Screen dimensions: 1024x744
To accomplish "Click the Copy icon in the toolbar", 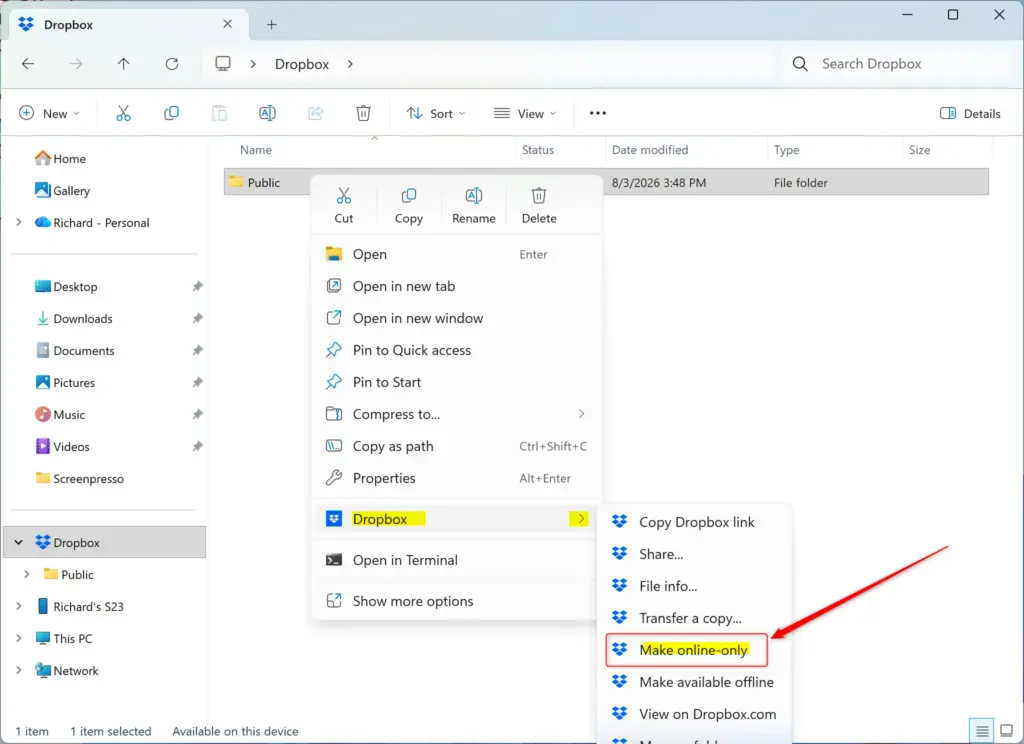I will [171, 113].
